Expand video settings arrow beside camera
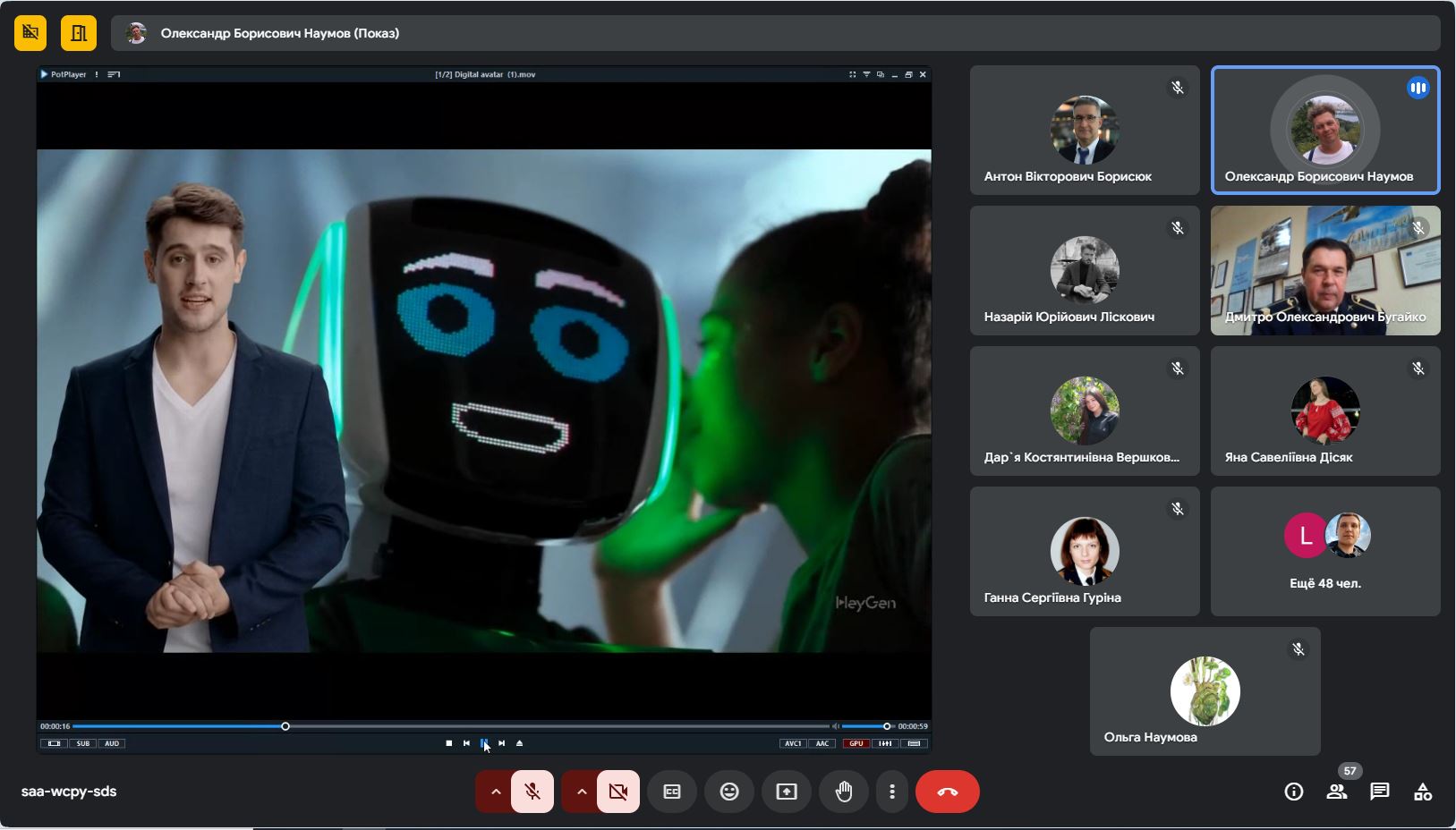The height and width of the screenshot is (830, 1456). coord(581,792)
